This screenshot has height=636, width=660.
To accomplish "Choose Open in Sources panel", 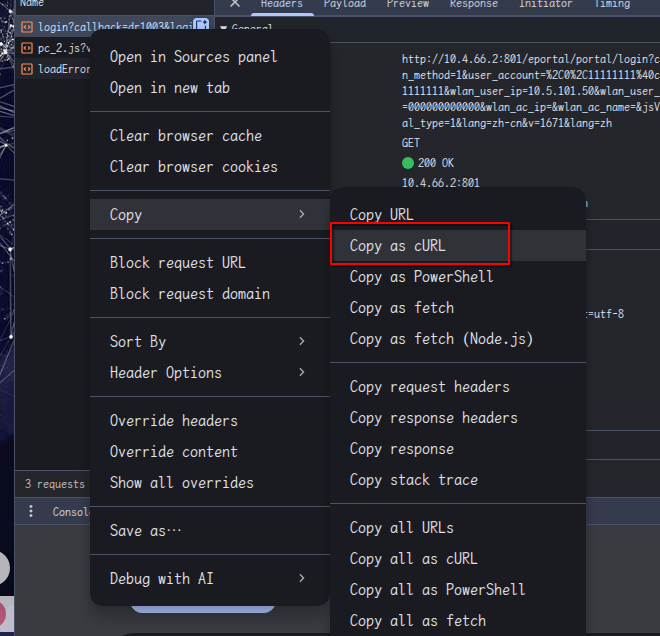I will [x=210, y=57].
